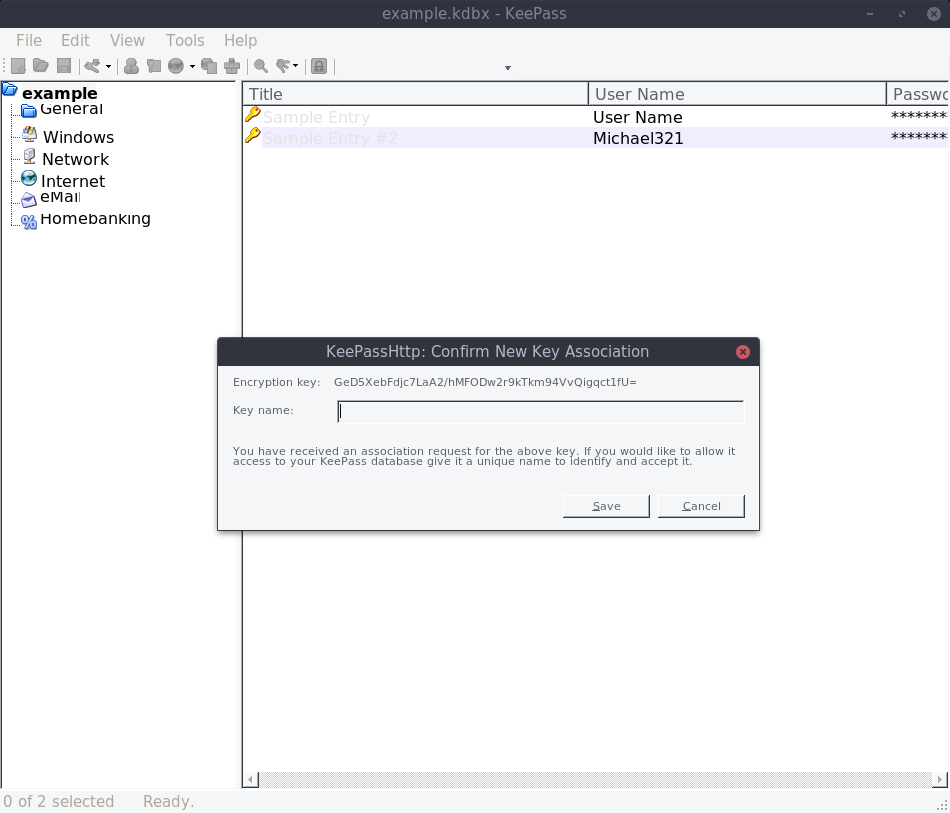Image resolution: width=950 pixels, height=813 pixels.
Task: Select the Network group
Action: (x=76, y=159)
